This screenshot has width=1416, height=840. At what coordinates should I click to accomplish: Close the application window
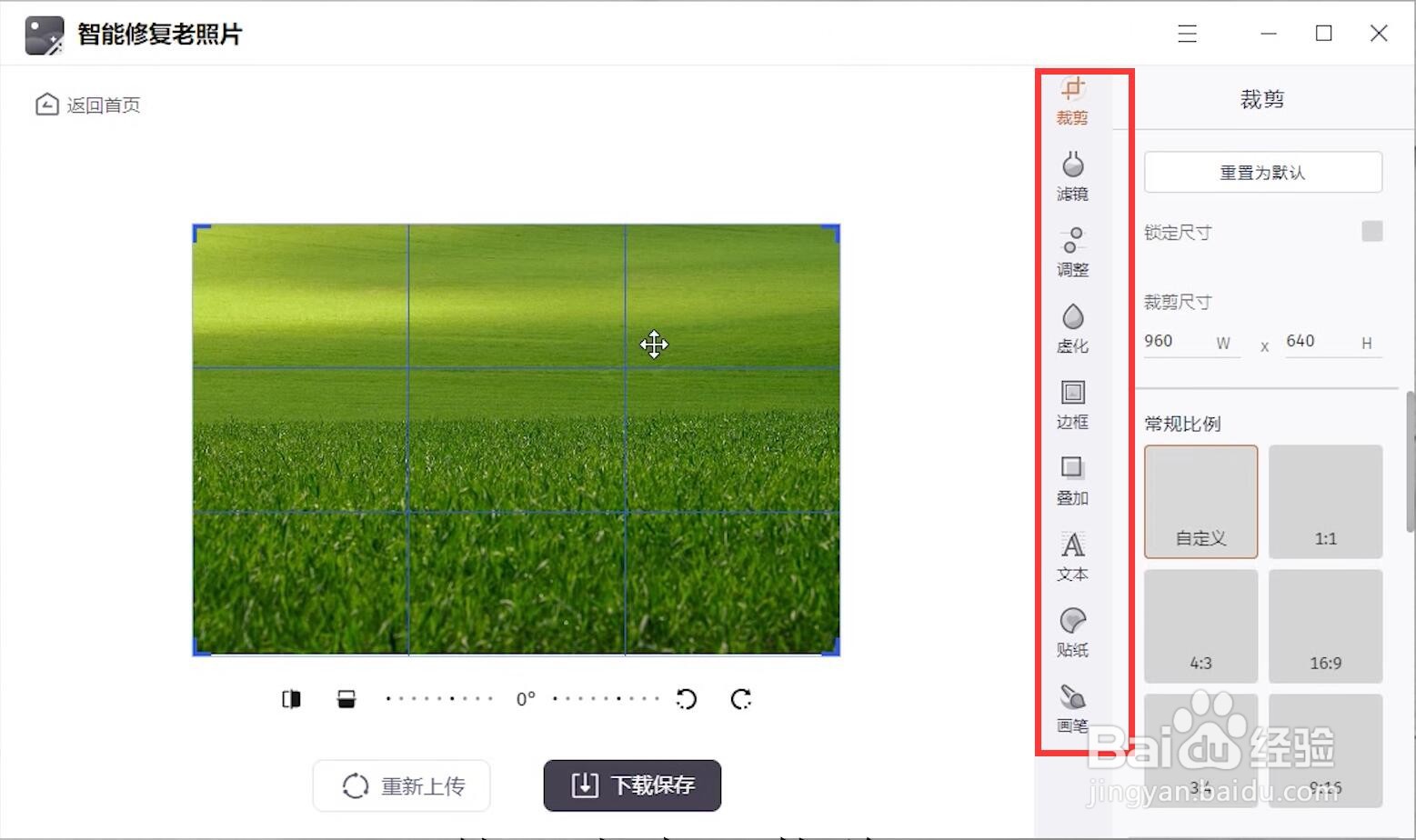click(1379, 34)
